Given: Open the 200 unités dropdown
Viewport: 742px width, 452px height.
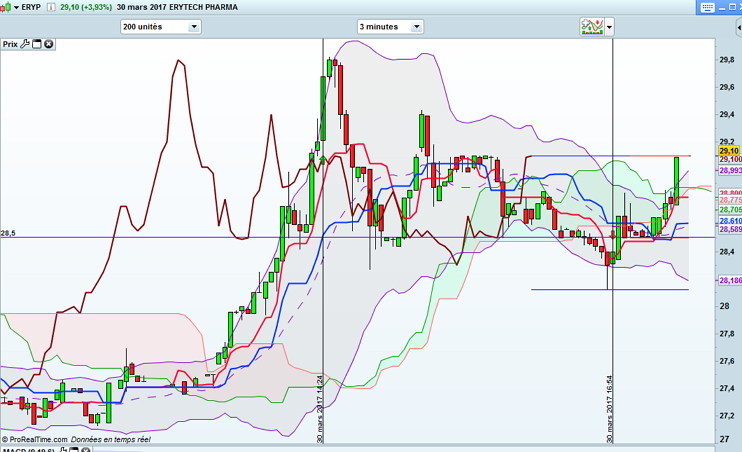Looking at the screenshot, I should pos(161,27).
